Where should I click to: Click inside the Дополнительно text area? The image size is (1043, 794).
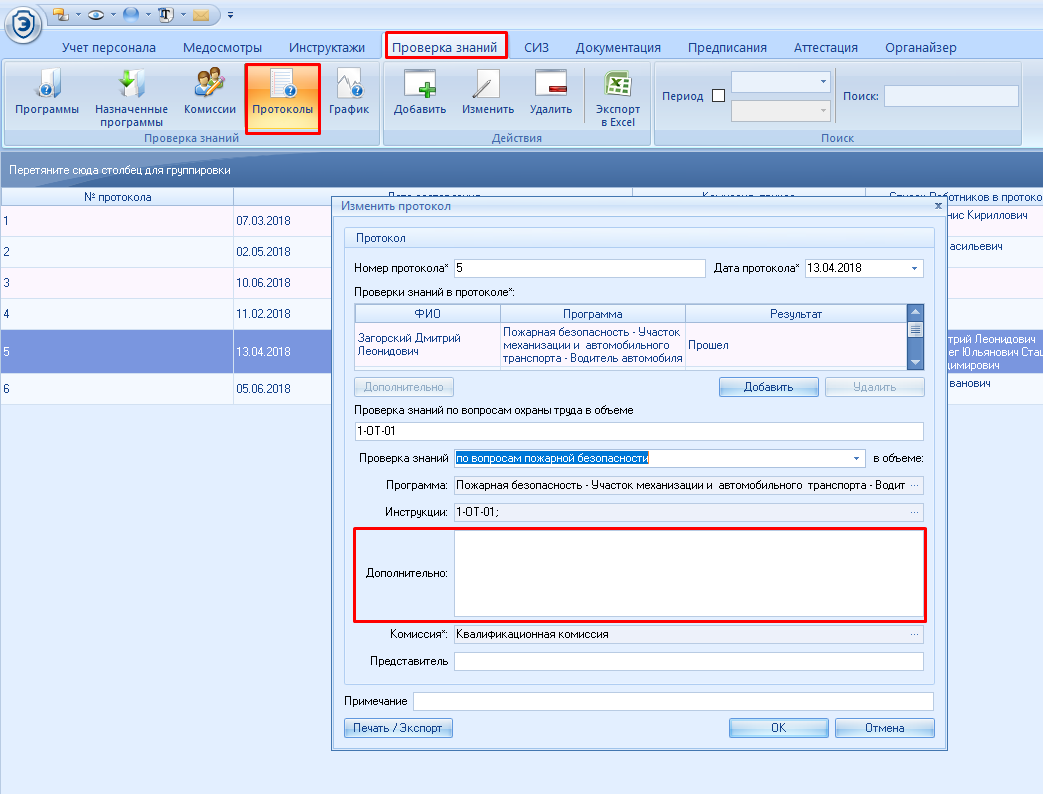688,573
